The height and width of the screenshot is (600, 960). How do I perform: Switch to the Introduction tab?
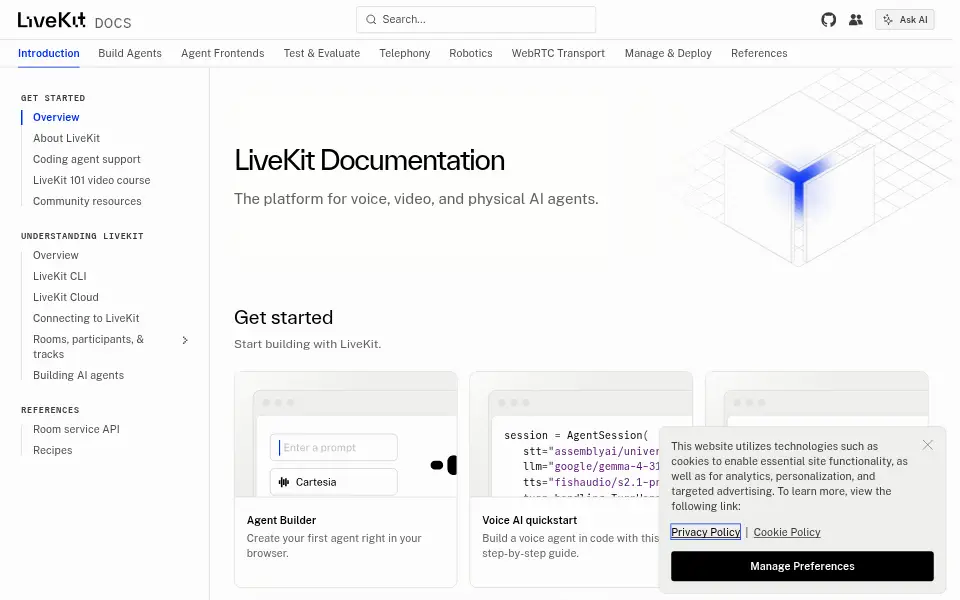click(49, 53)
